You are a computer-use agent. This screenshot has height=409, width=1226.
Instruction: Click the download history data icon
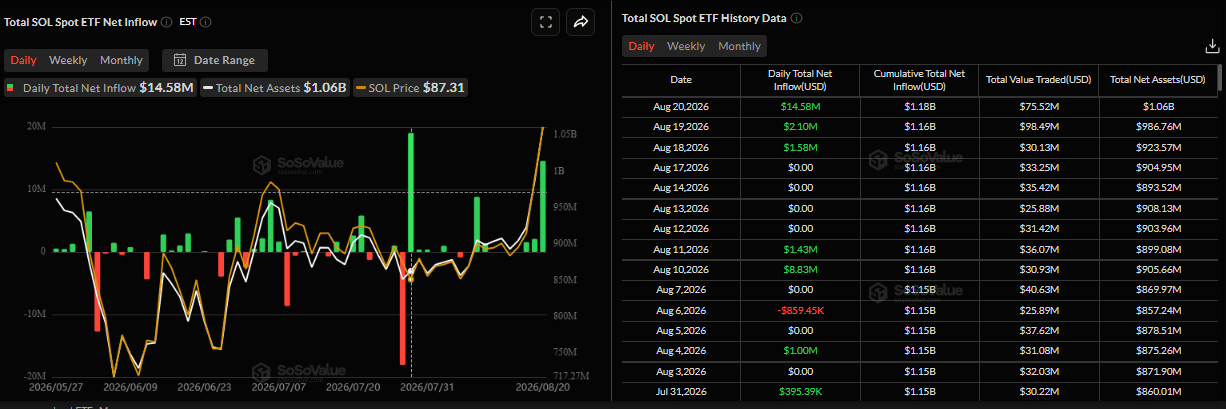click(1211, 46)
